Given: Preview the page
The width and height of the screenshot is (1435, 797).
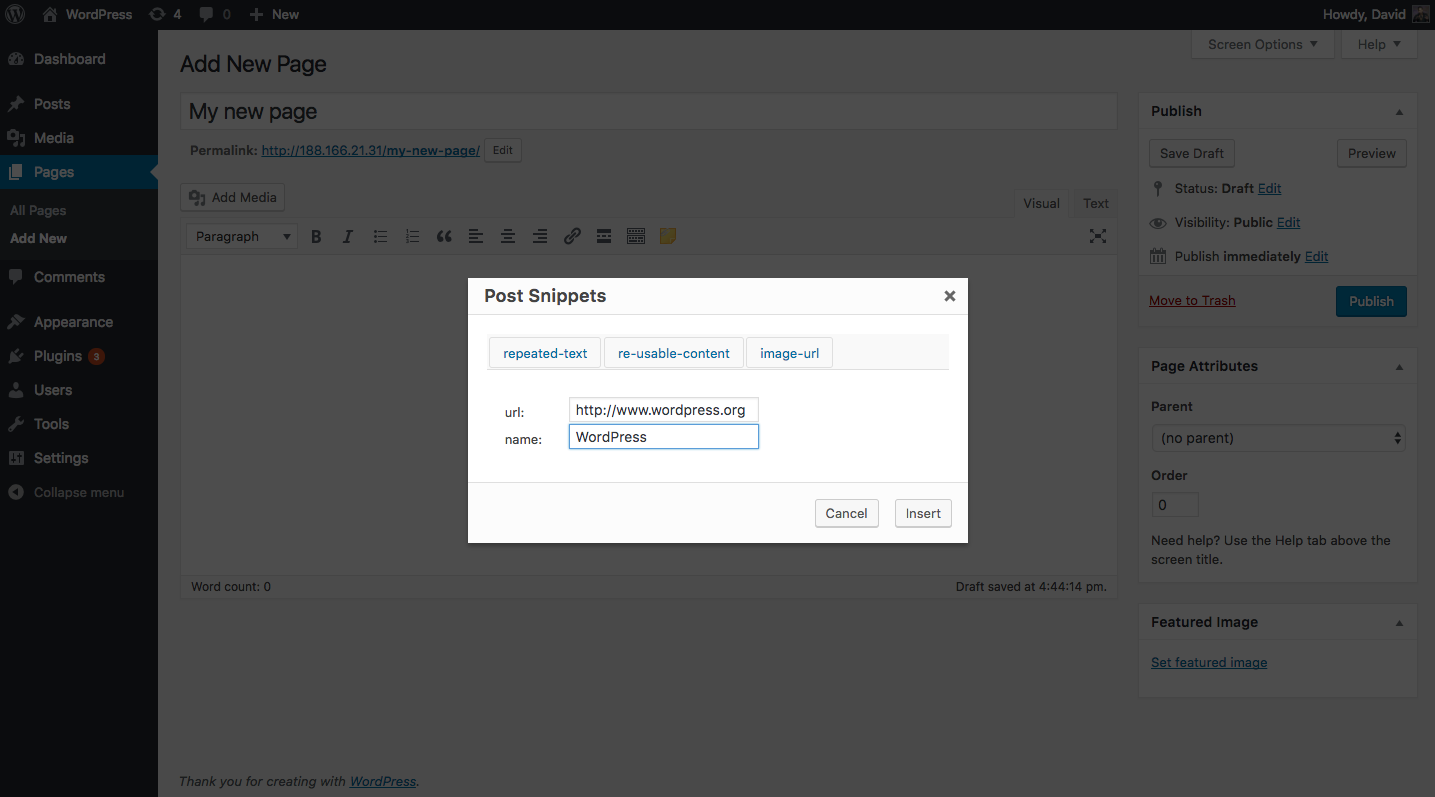Looking at the screenshot, I should tap(1372, 153).
